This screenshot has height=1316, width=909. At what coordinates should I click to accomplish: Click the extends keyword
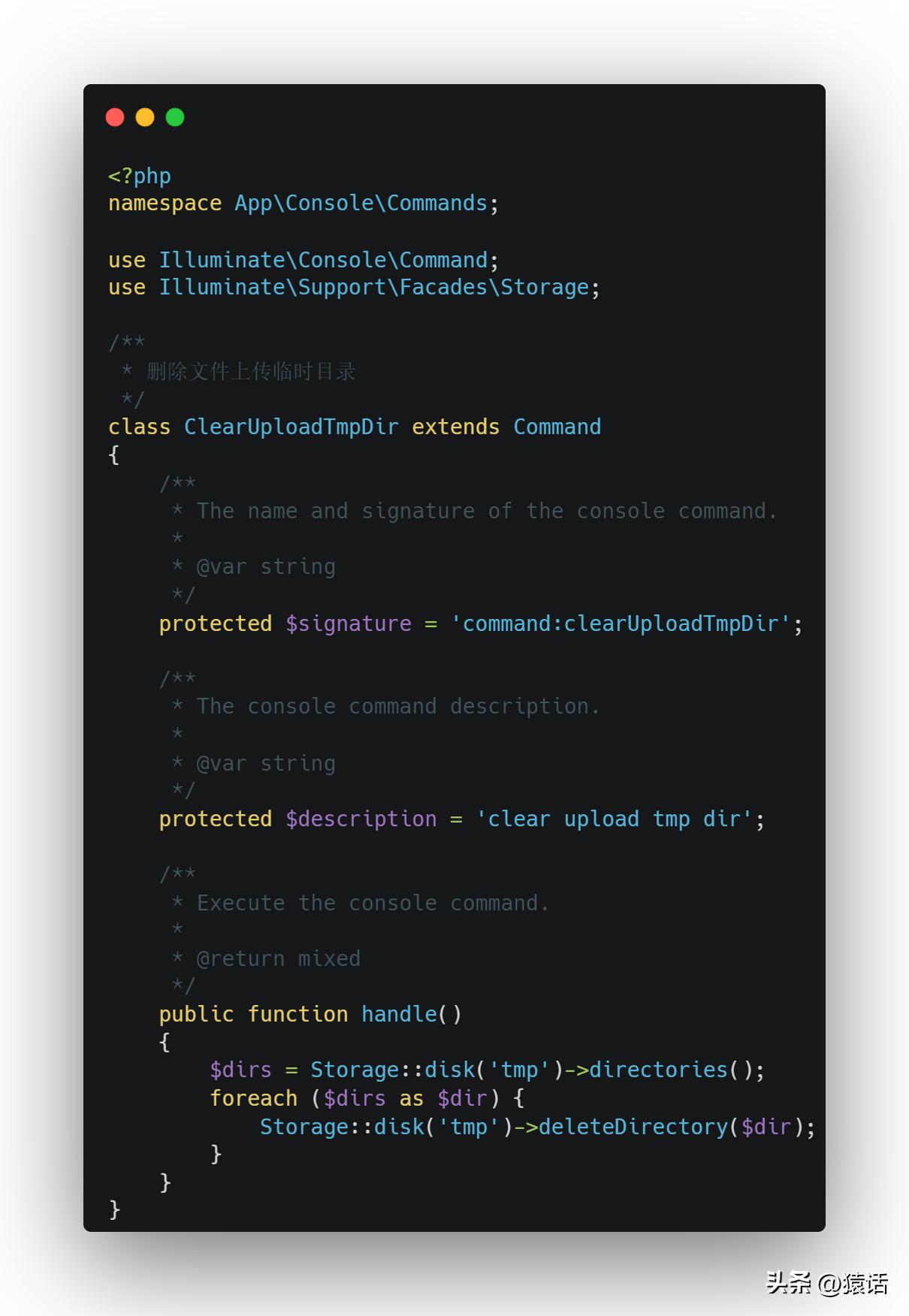click(x=455, y=427)
